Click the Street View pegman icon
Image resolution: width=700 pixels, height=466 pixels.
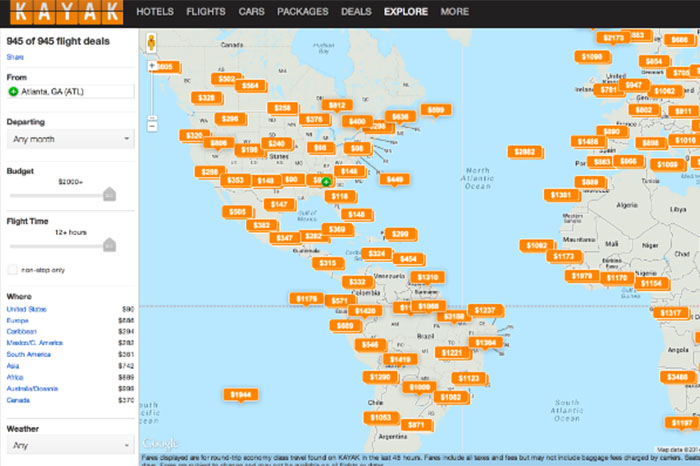[x=151, y=43]
